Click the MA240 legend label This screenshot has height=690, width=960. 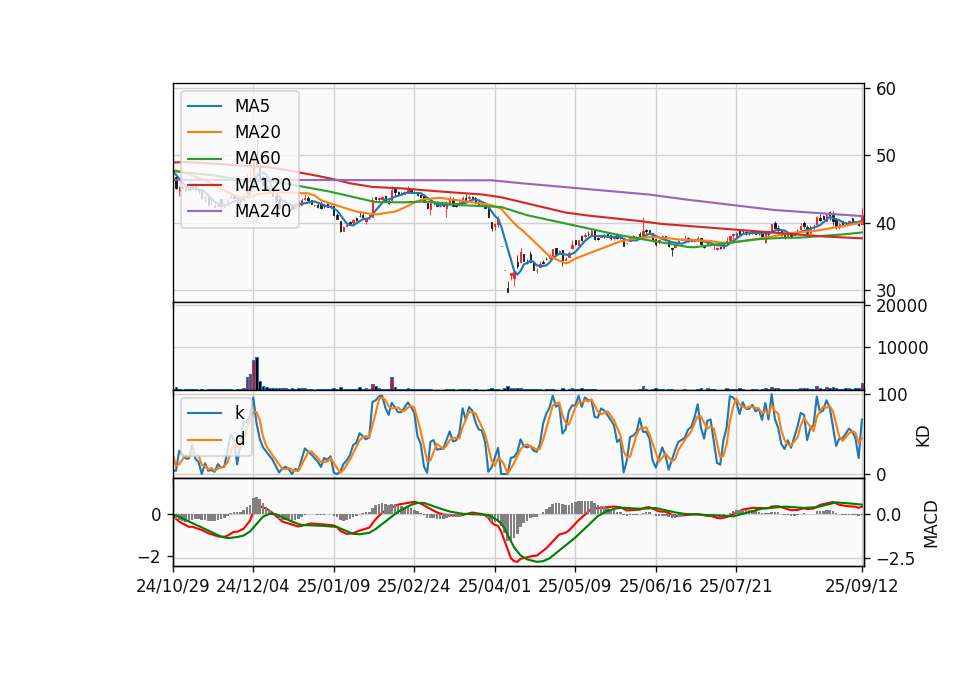263,211
